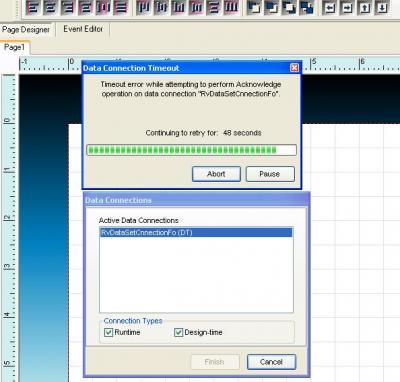The height and width of the screenshot is (382, 400).
Task: Click the "48 seconds" retry countdown text
Action: point(242,133)
